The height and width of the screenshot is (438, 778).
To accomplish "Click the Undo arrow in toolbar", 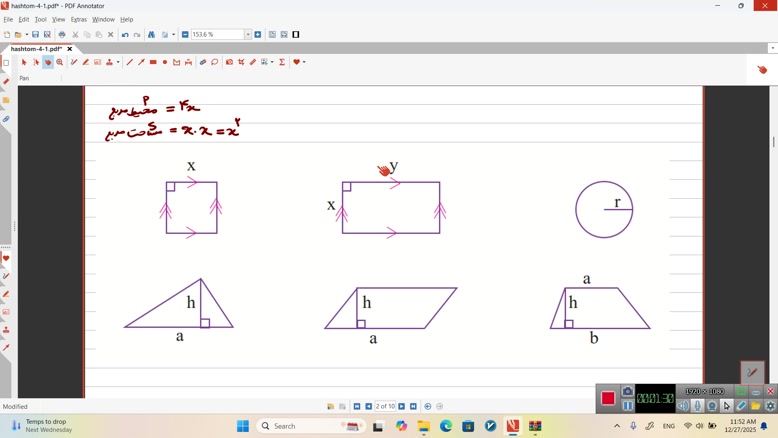I will (125, 35).
